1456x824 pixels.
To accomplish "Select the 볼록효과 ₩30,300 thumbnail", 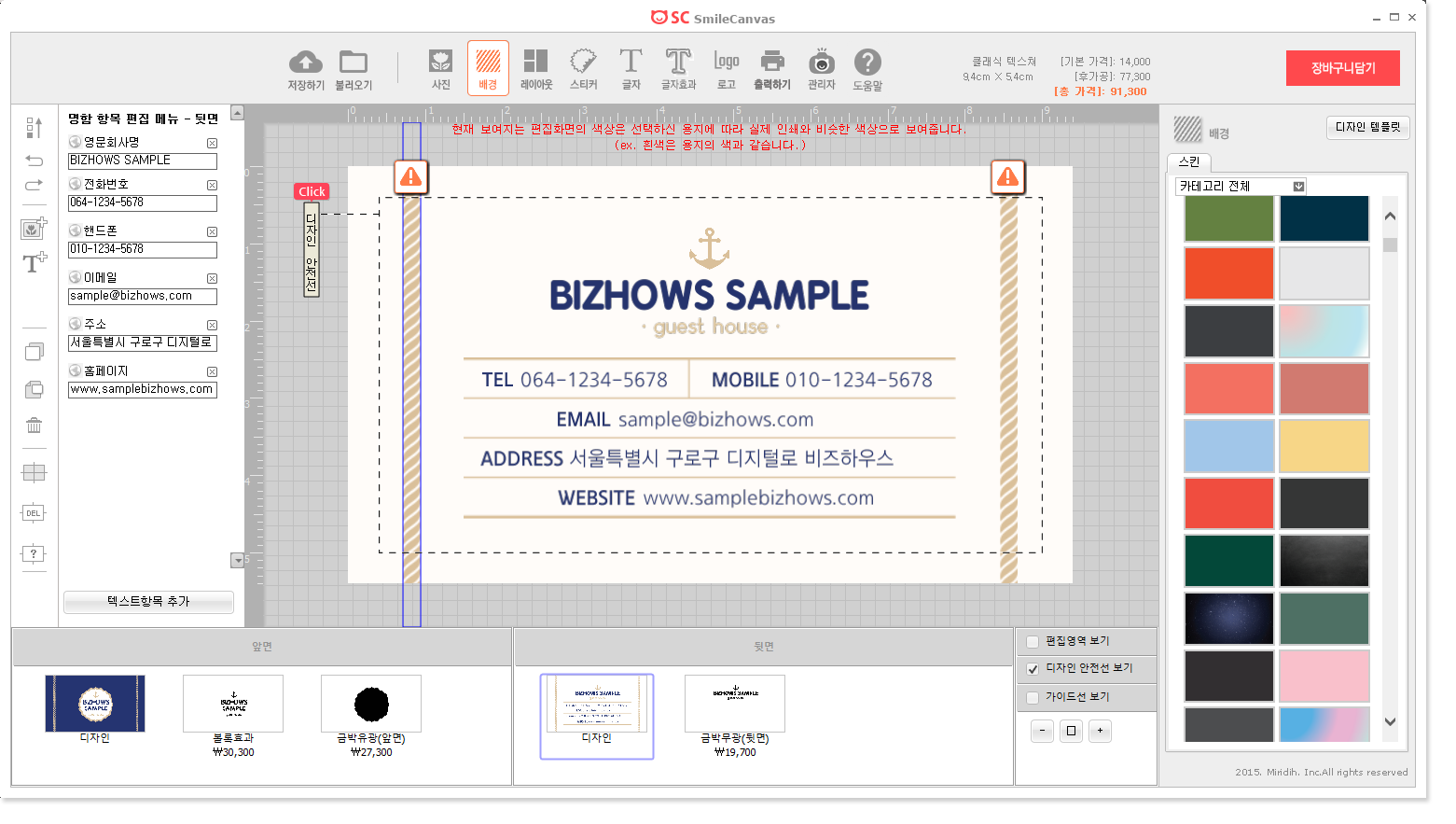I will [233, 704].
